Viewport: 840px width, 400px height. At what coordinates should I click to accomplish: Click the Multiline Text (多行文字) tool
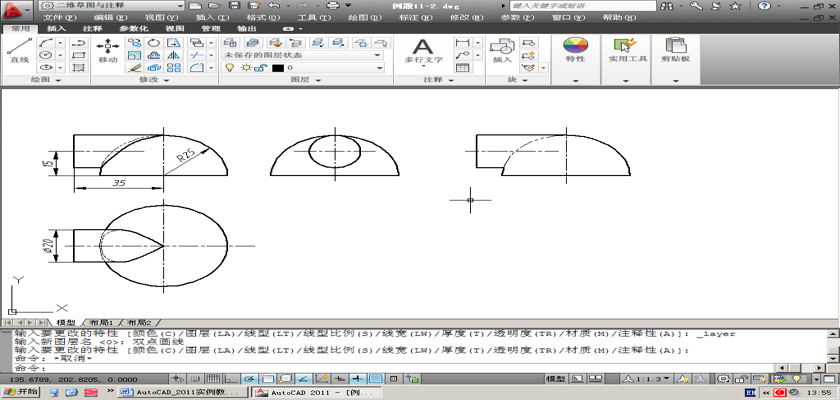click(423, 50)
